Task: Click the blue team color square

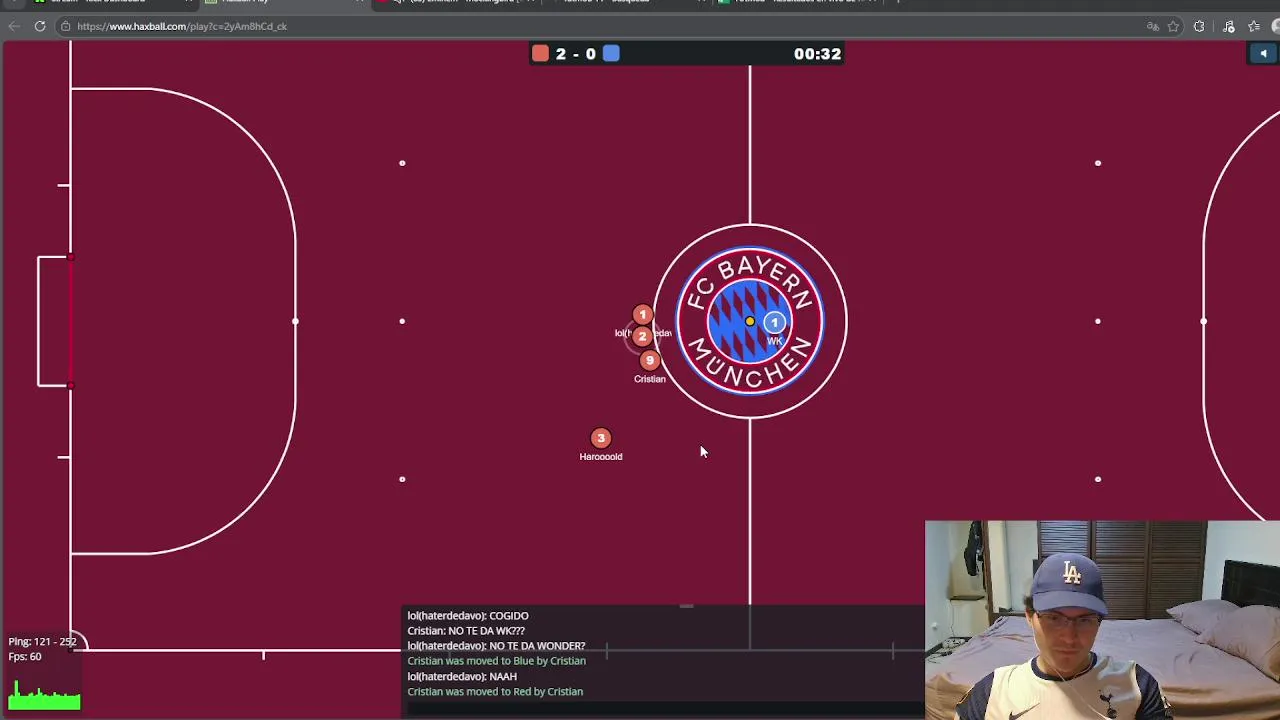Action: pos(611,54)
